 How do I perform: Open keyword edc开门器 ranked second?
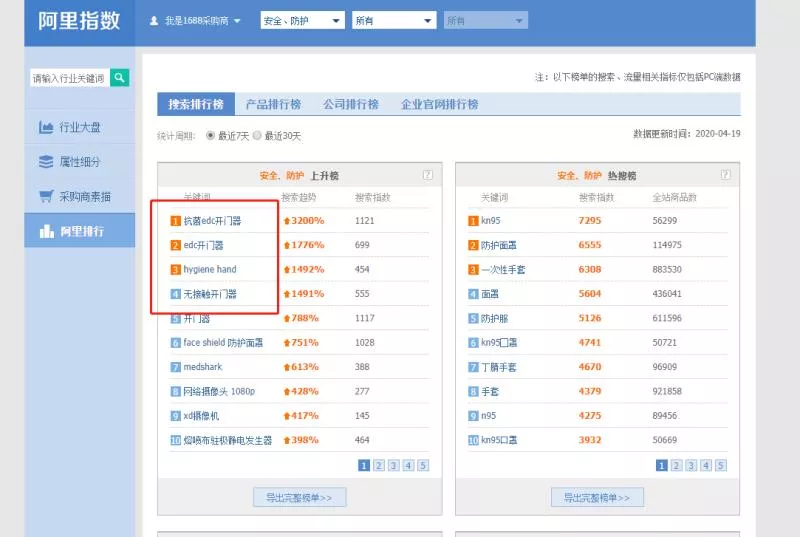click(x=203, y=245)
